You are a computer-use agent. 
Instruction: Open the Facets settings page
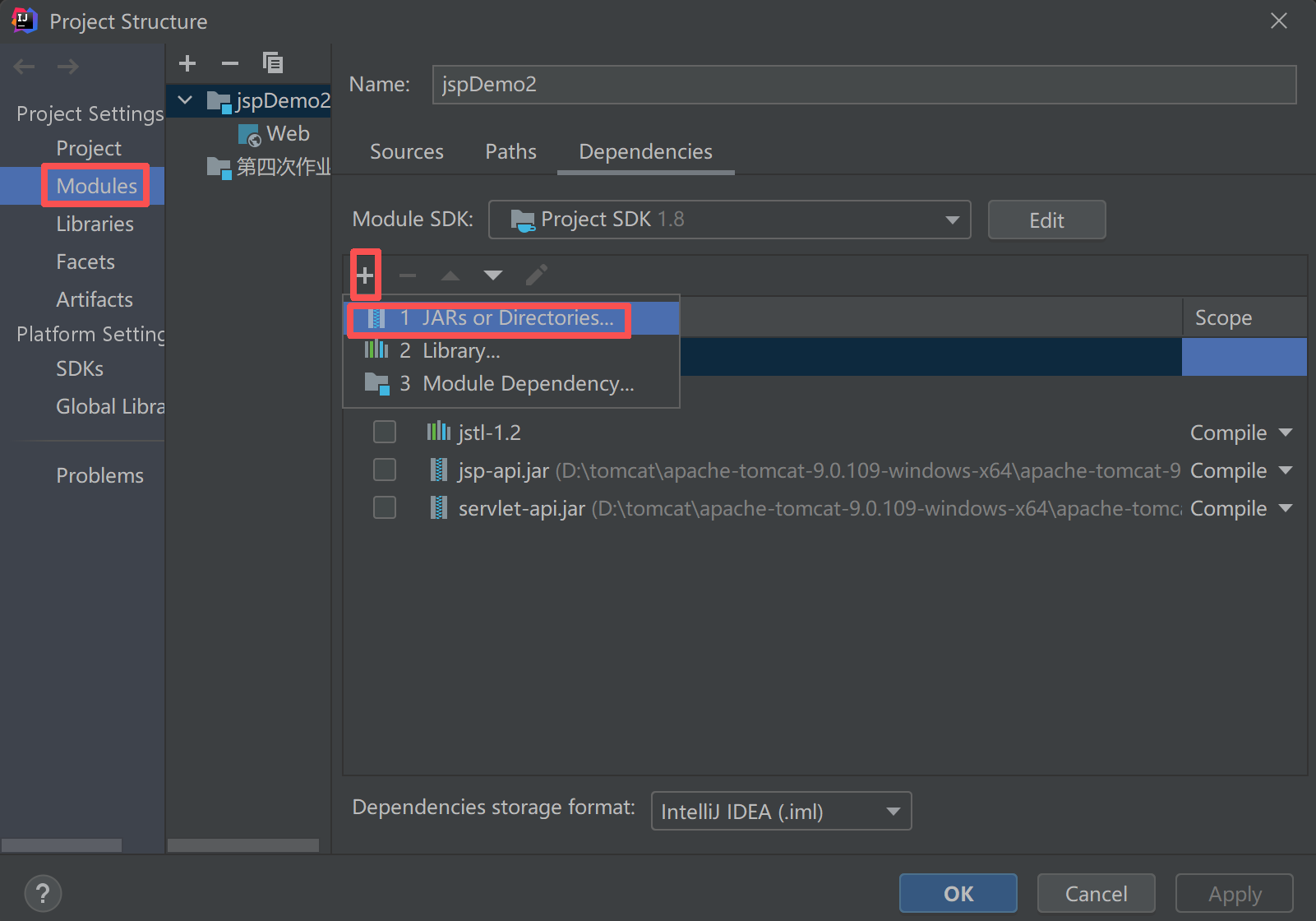85,261
